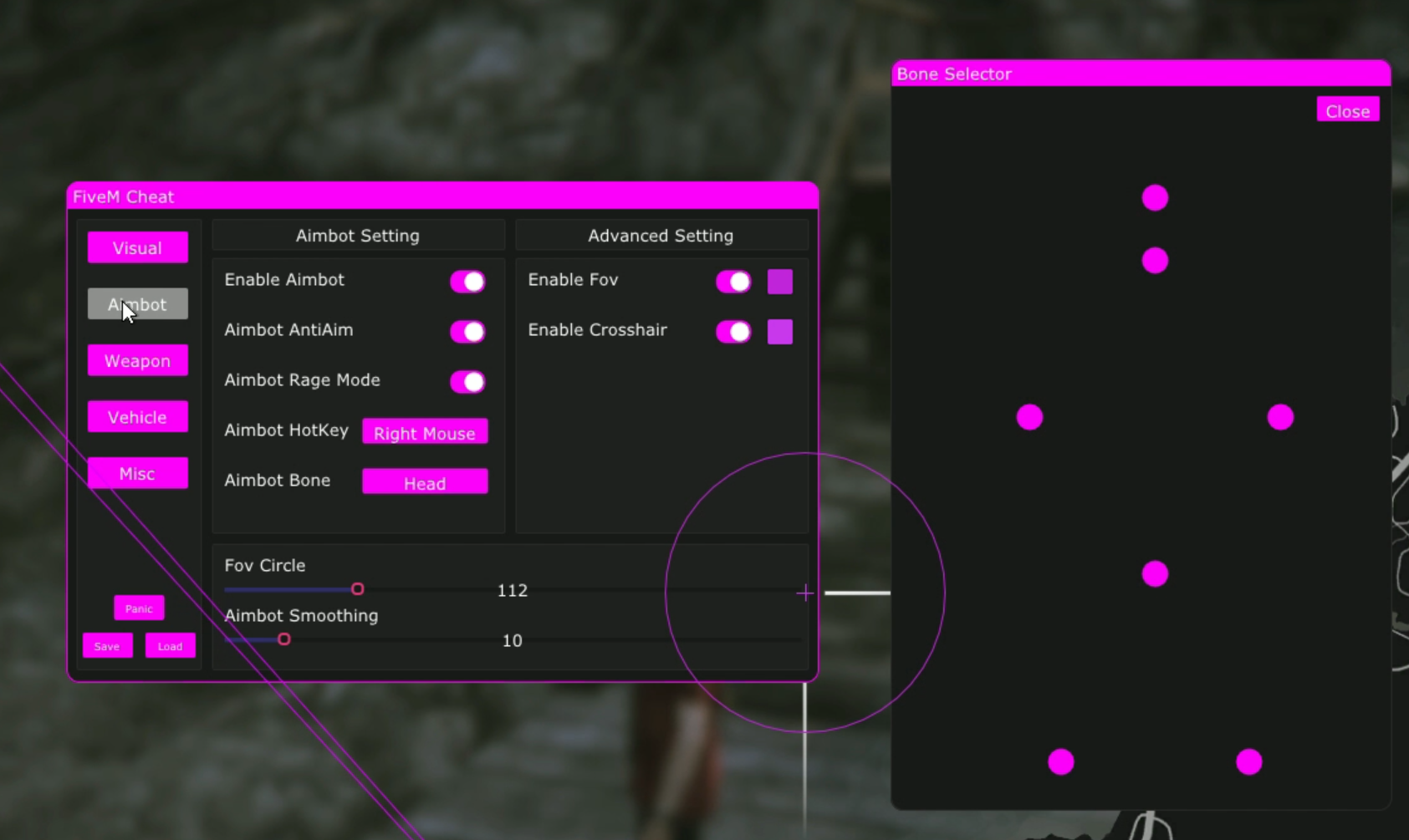1409x840 pixels.
Task: Open the Visual tab
Action: pos(137,247)
